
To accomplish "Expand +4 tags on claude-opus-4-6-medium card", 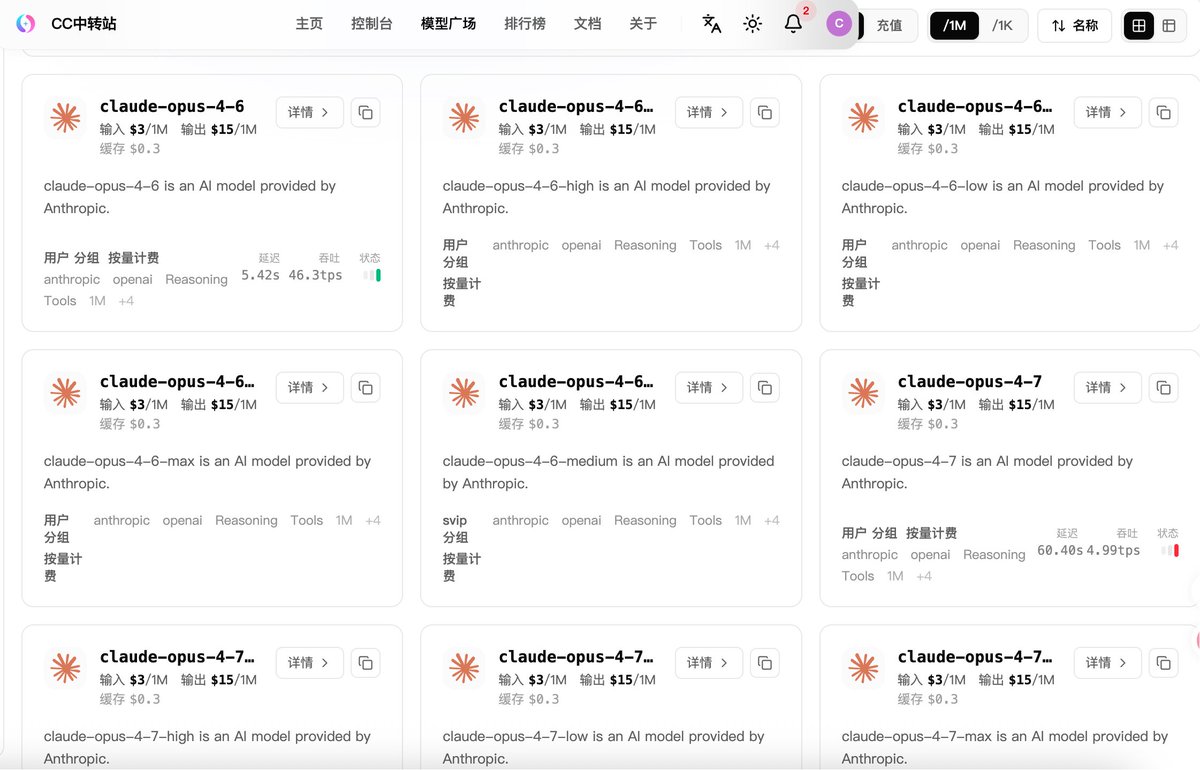I will coord(771,520).
